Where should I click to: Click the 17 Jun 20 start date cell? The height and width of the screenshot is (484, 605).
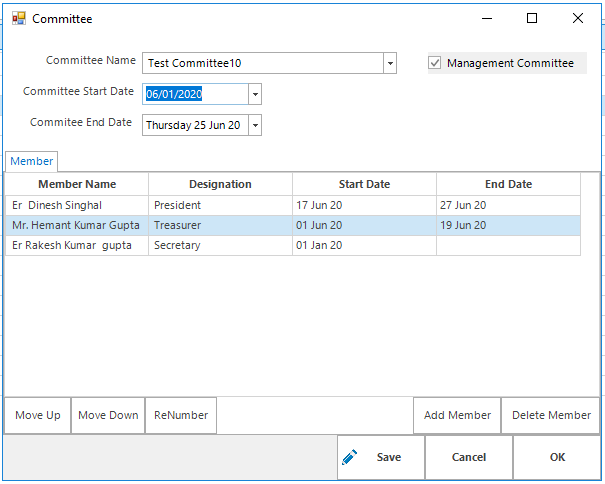pos(364,205)
